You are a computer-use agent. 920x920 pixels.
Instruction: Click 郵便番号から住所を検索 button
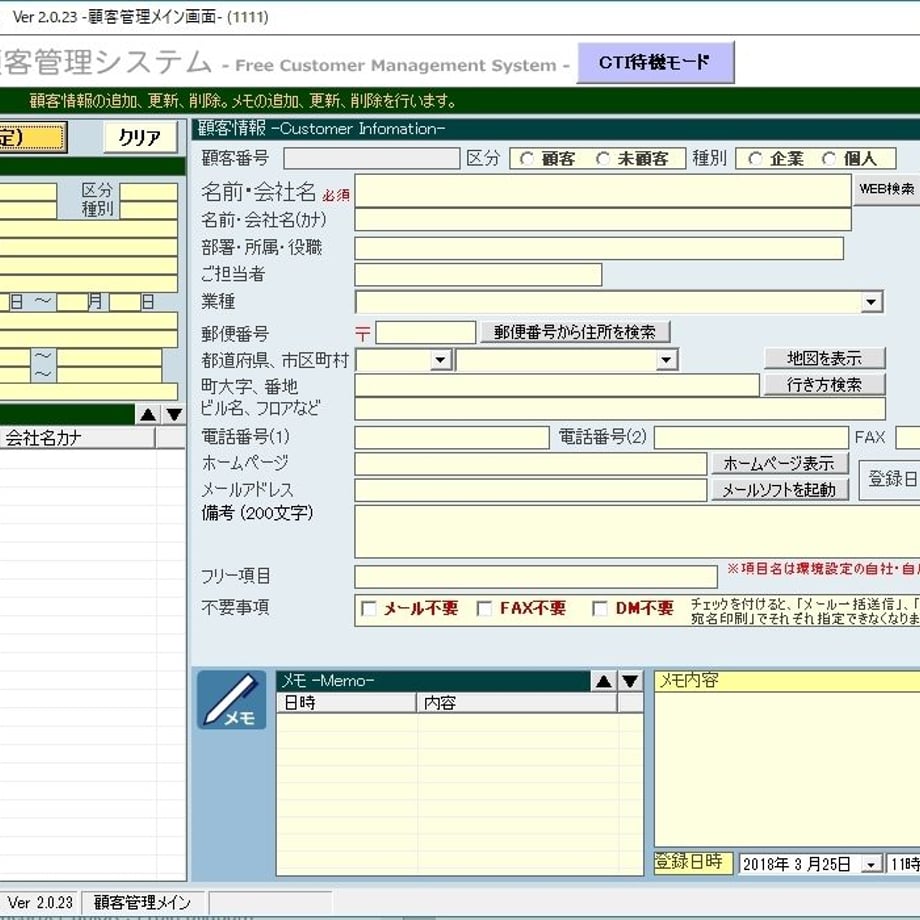(575, 332)
